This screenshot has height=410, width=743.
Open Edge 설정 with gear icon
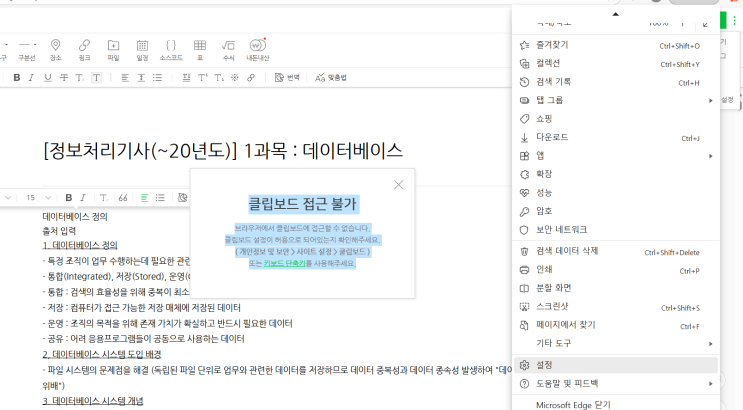click(616, 365)
